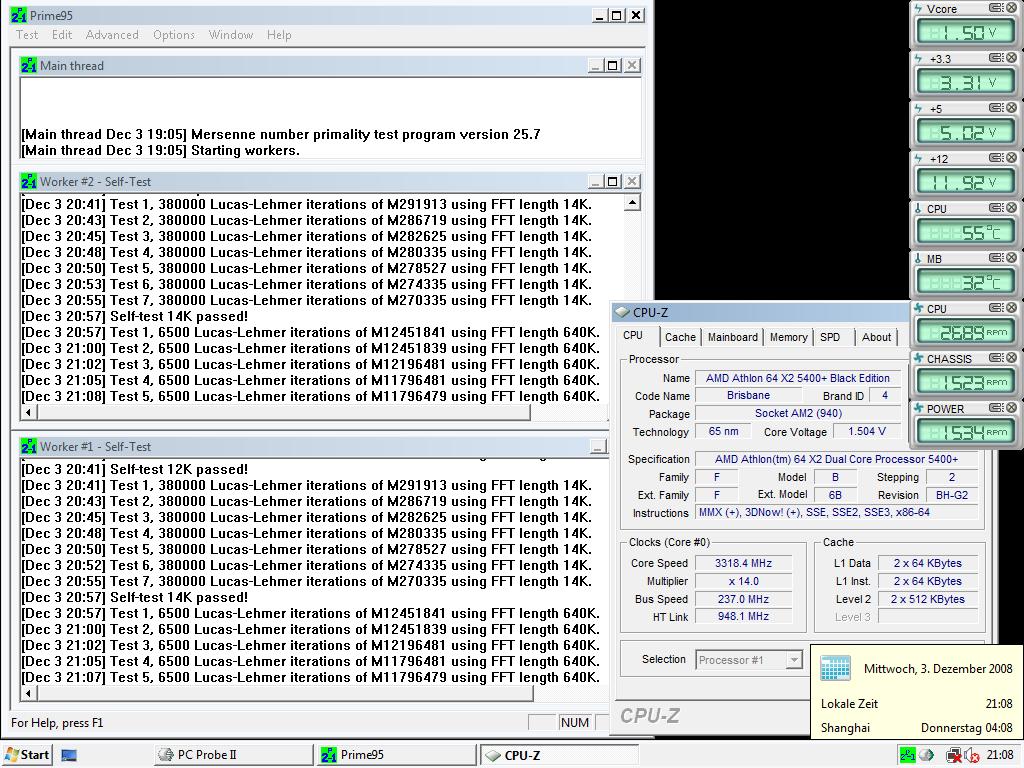Click the CPU-Z title bar icon
Image resolution: width=1024 pixels, height=768 pixels.
(622, 313)
